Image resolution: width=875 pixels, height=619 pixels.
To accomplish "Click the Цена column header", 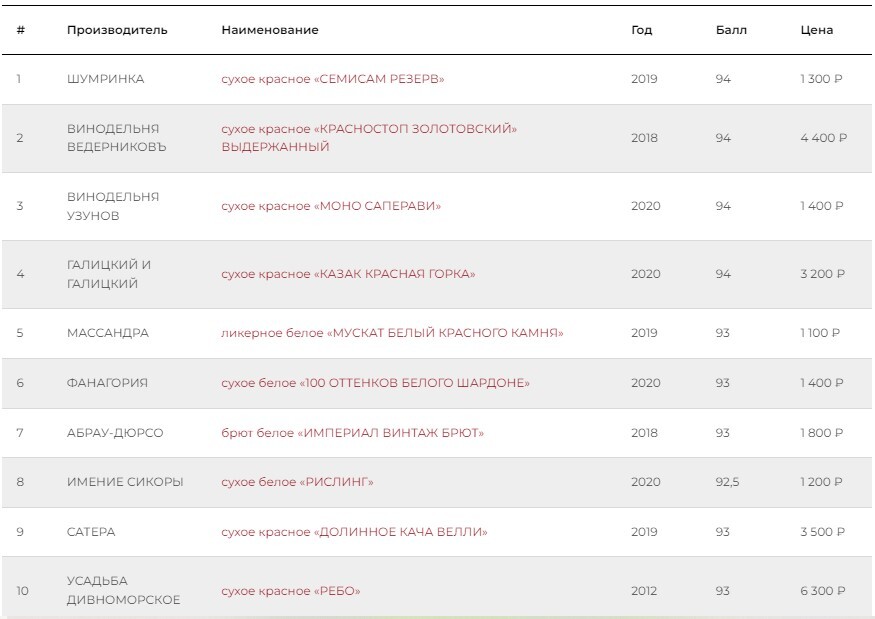I will [817, 30].
